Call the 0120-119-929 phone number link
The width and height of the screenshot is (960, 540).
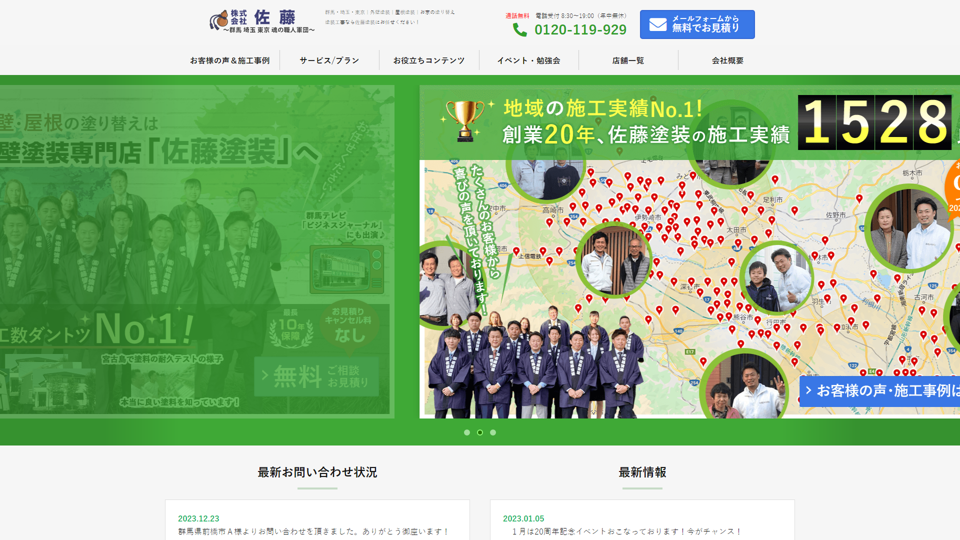coord(580,30)
